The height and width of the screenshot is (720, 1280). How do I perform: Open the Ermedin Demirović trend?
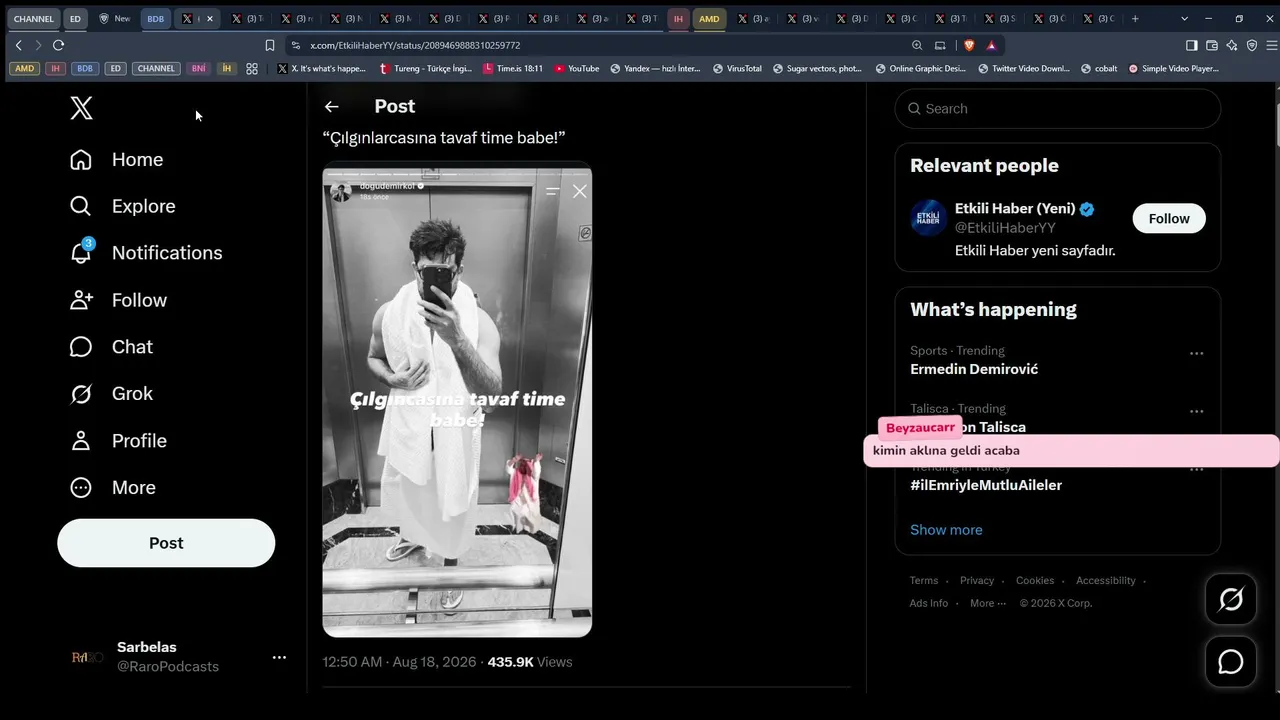[974, 369]
